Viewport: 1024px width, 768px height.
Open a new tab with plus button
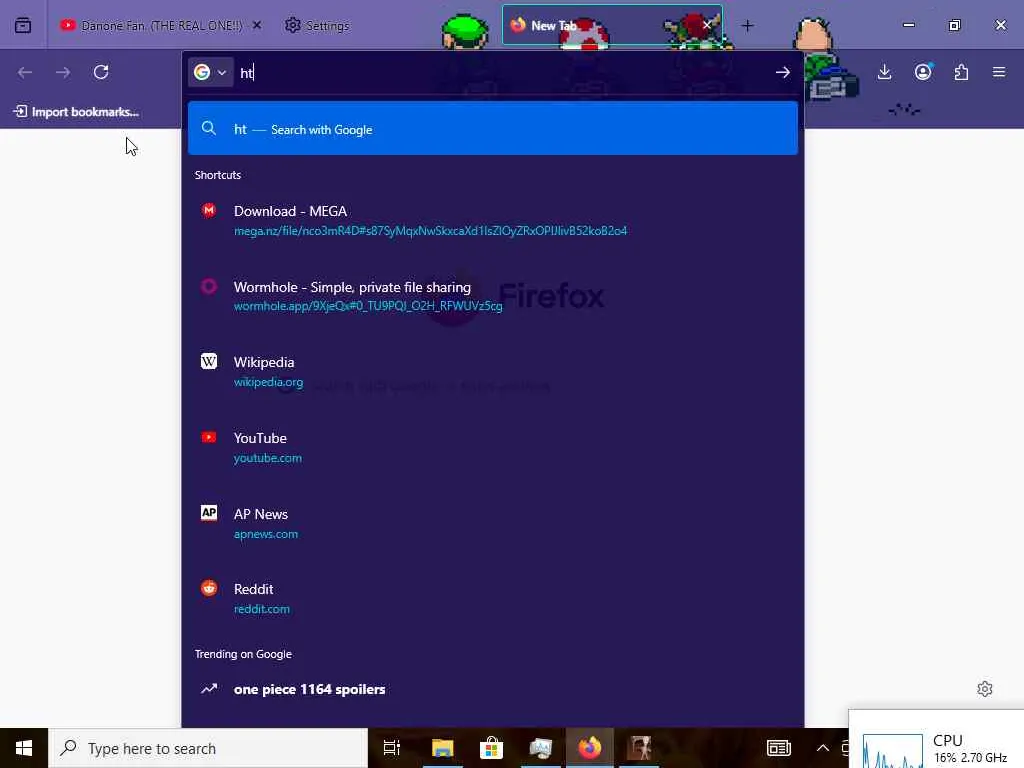(748, 25)
